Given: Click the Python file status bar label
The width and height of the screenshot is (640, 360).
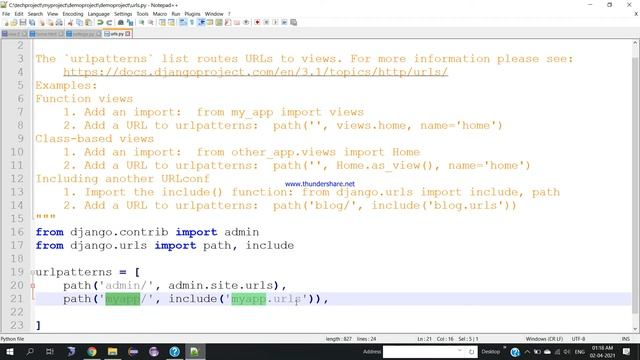Looking at the screenshot, I should (x=12, y=339).
